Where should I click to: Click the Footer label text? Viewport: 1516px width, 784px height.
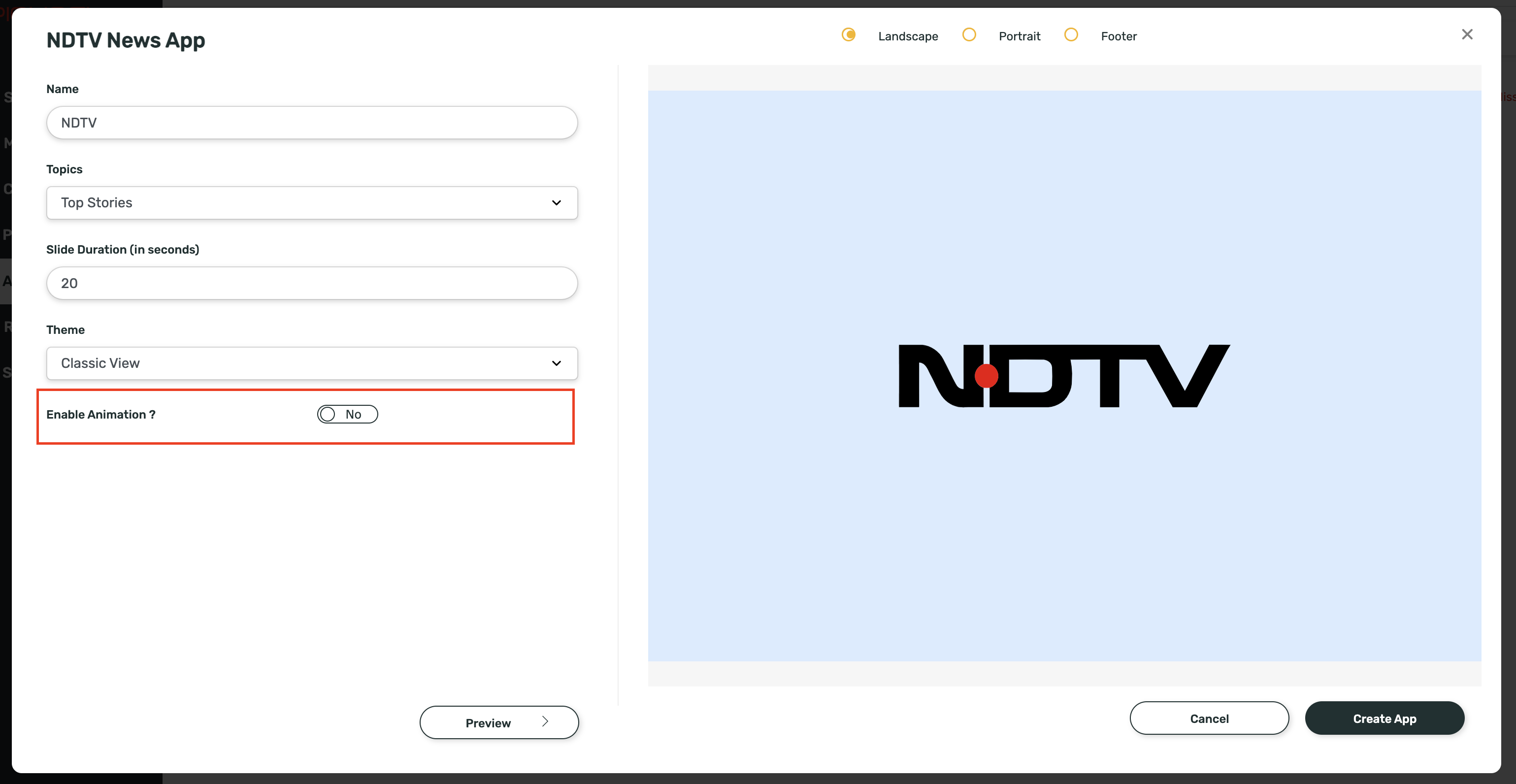(x=1119, y=36)
